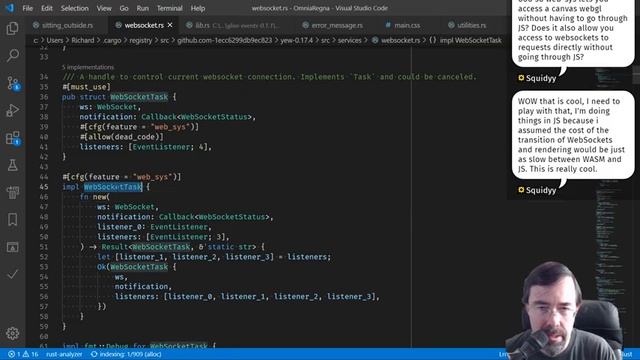Click the #[must_use] attribute text
This screenshot has width=640, height=360.
coord(87,87)
